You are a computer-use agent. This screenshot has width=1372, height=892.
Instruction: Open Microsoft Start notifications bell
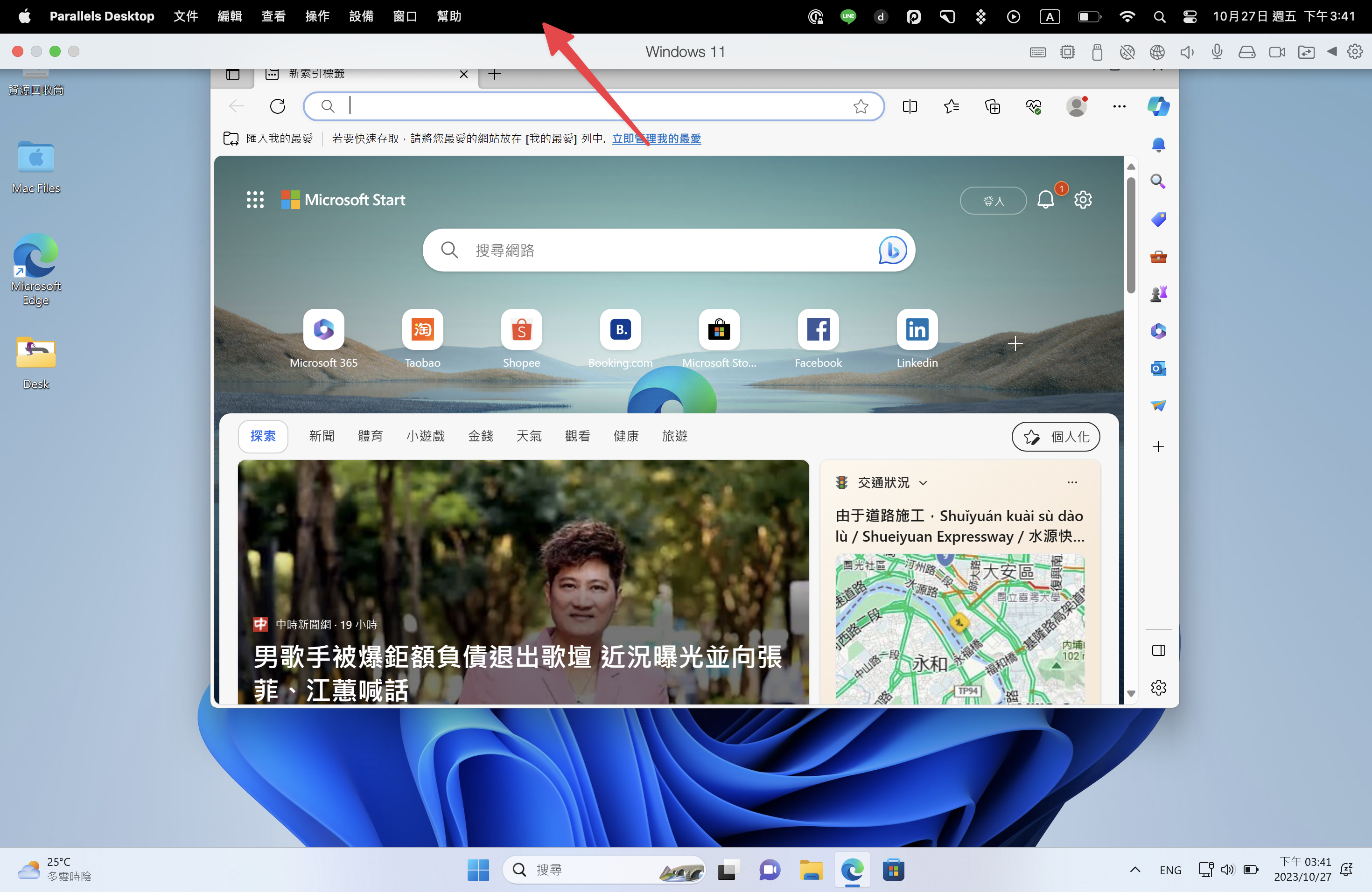(1046, 200)
